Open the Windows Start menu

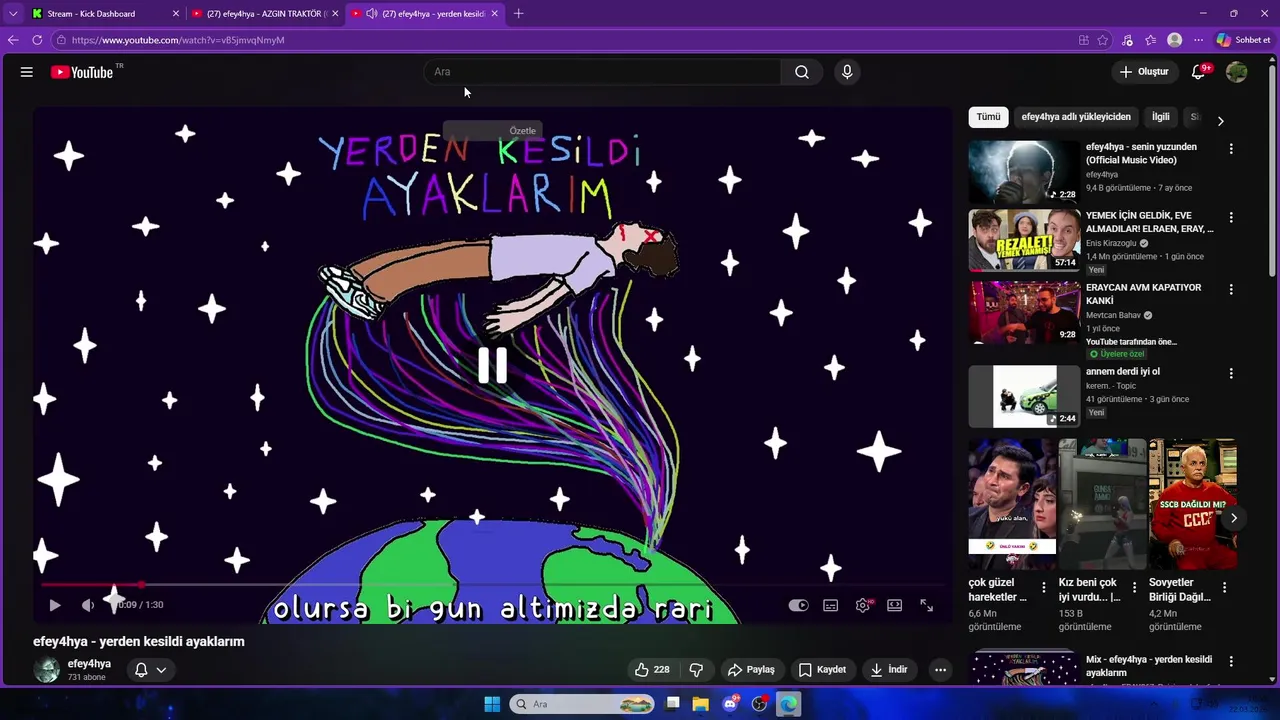point(492,704)
